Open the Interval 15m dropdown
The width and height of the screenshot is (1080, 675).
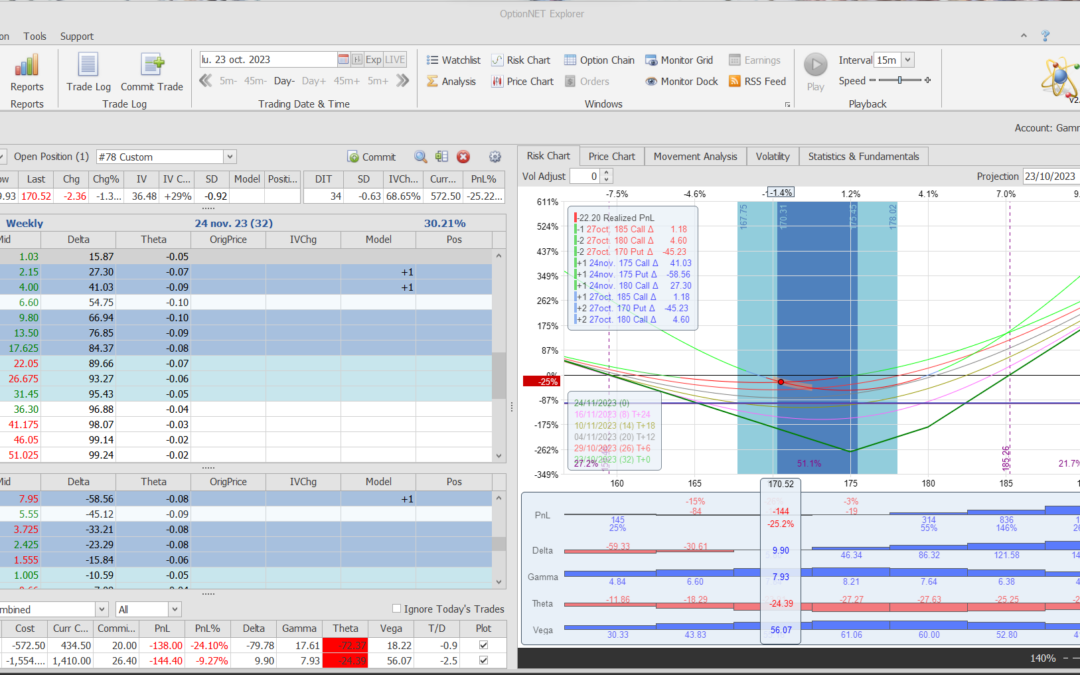907,60
